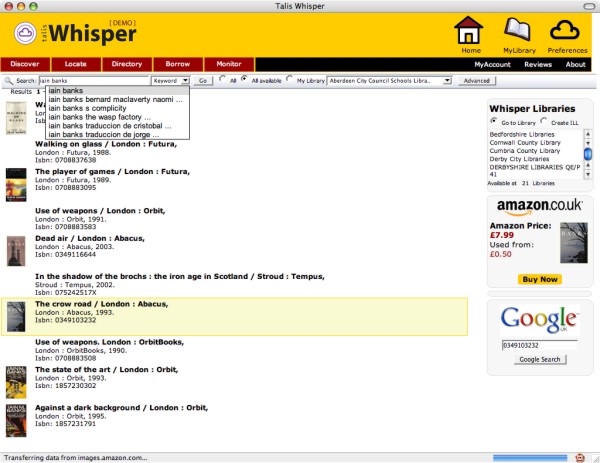The image size is (600, 463).
Task: Select Derby City Libraries in list
Action: point(519,159)
